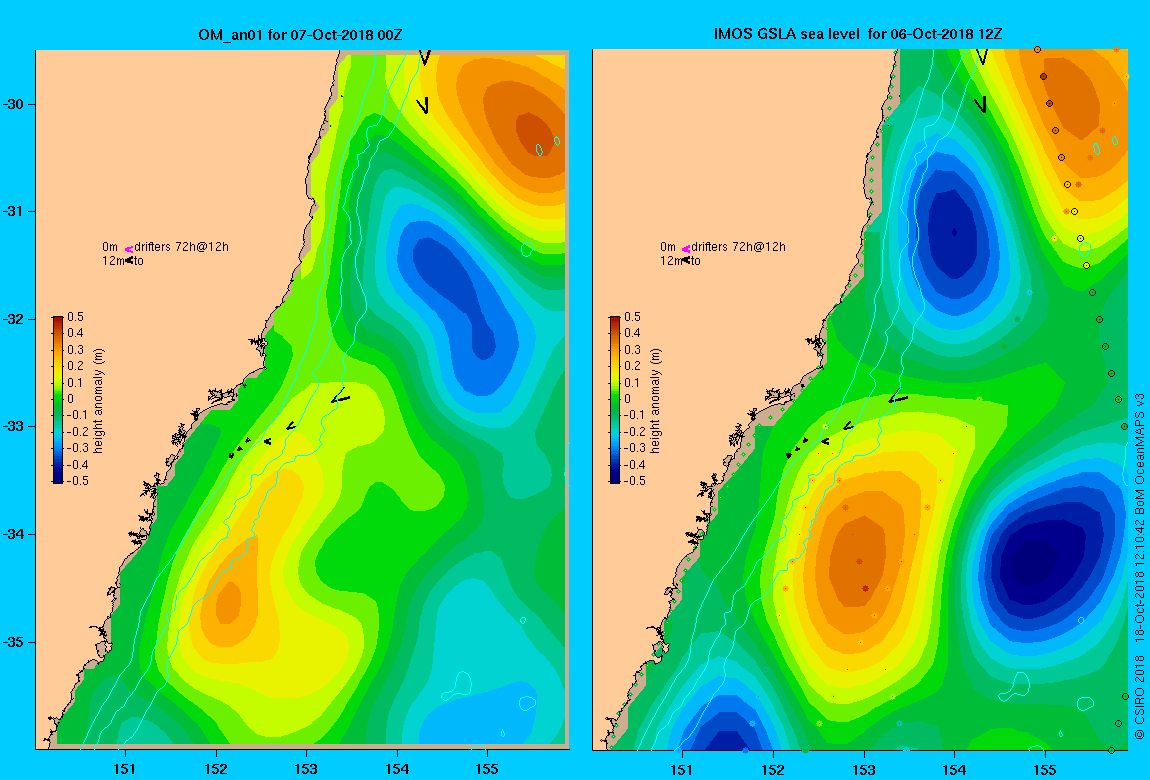Click the black 12m arrow in the IMOS GSLA legend
Screen dimensions: 1150x780
point(686,260)
